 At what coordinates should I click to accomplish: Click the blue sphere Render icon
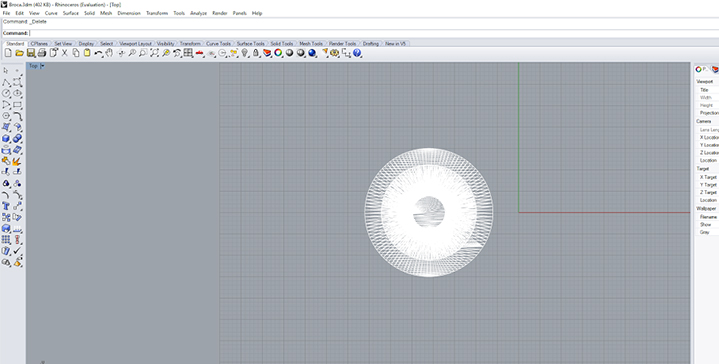coord(312,53)
